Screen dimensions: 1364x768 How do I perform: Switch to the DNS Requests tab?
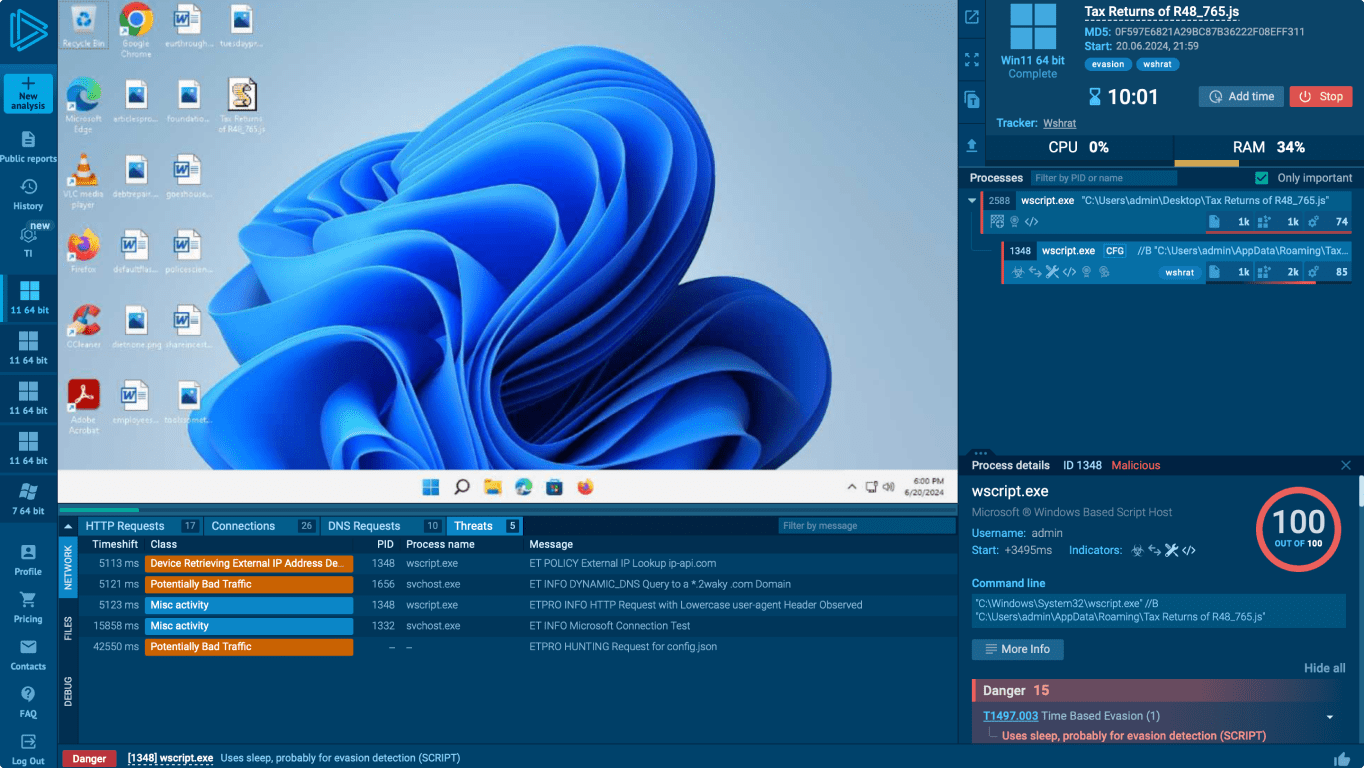tap(364, 526)
